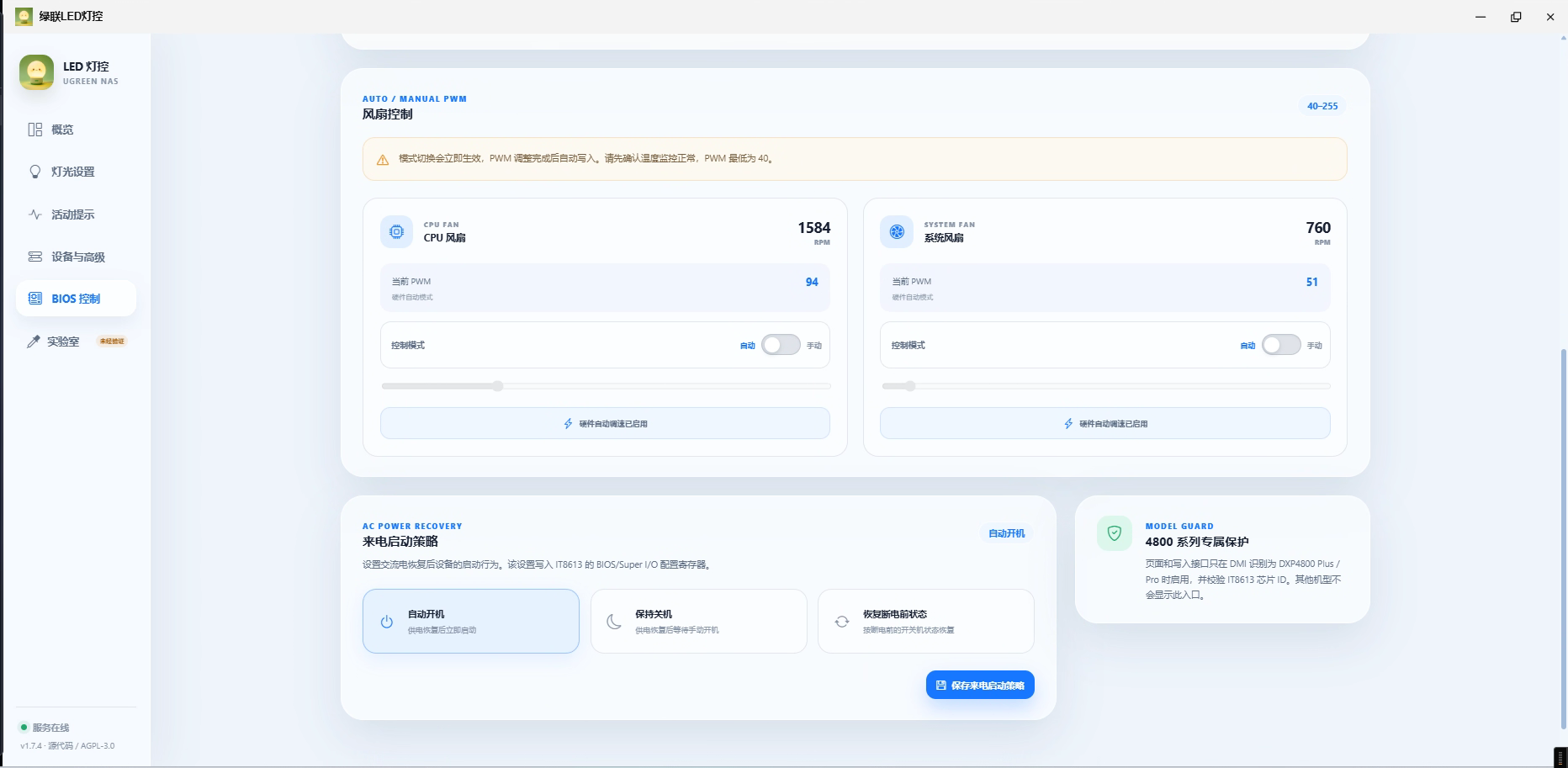Select the 恢复断电前状态 option
Screen dimensions: 1568x768
(925, 621)
